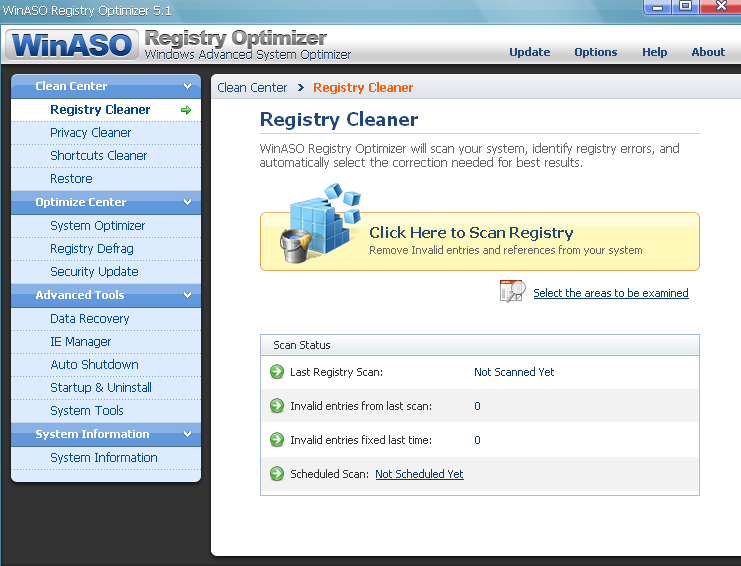Click green arrow icon beside Invalid entries from last scan
Screen dimensions: 741x566
click(277, 406)
